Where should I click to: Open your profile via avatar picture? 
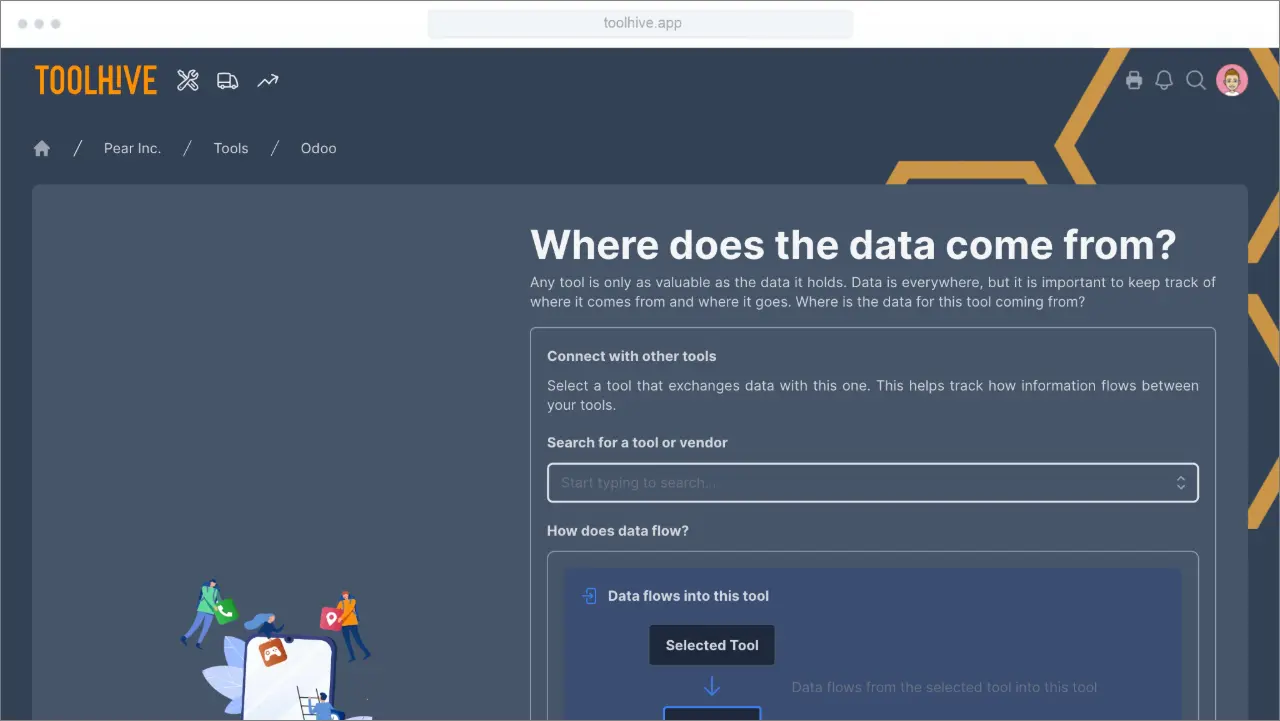[x=1232, y=79]
